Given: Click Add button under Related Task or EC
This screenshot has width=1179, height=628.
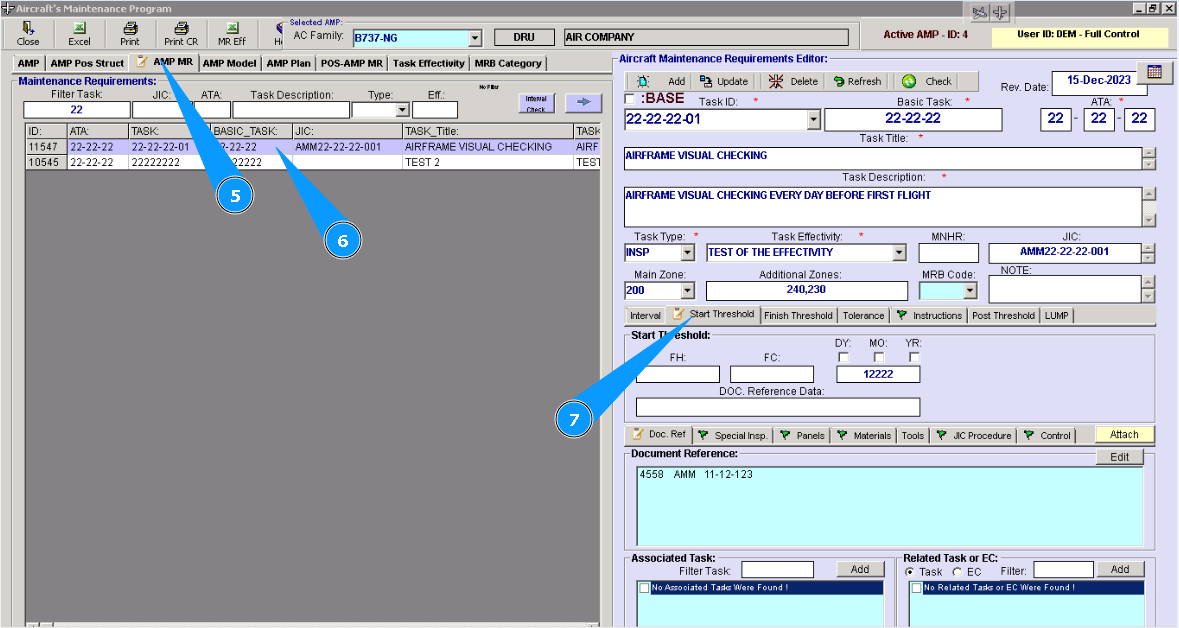Looking at the screenshot, I should pyautogui.click(x=1120, y=569).
